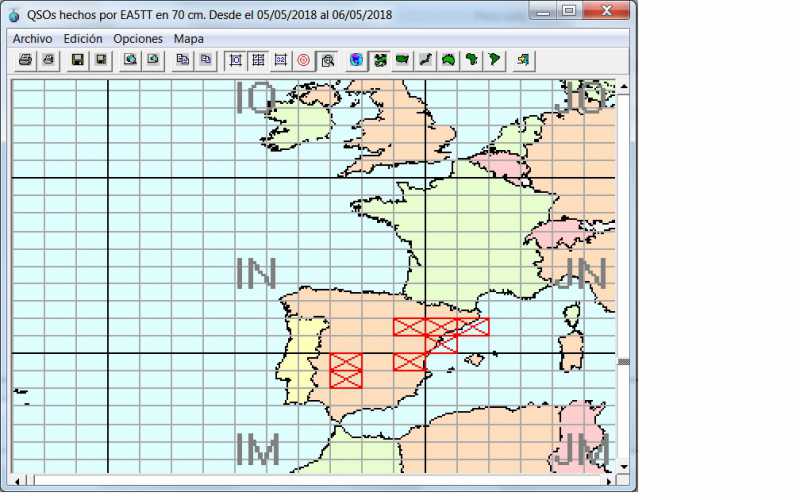Viewport: 800px width, 500px height.
Task: Select the South America map icon
Action: [x=494, y=60]
